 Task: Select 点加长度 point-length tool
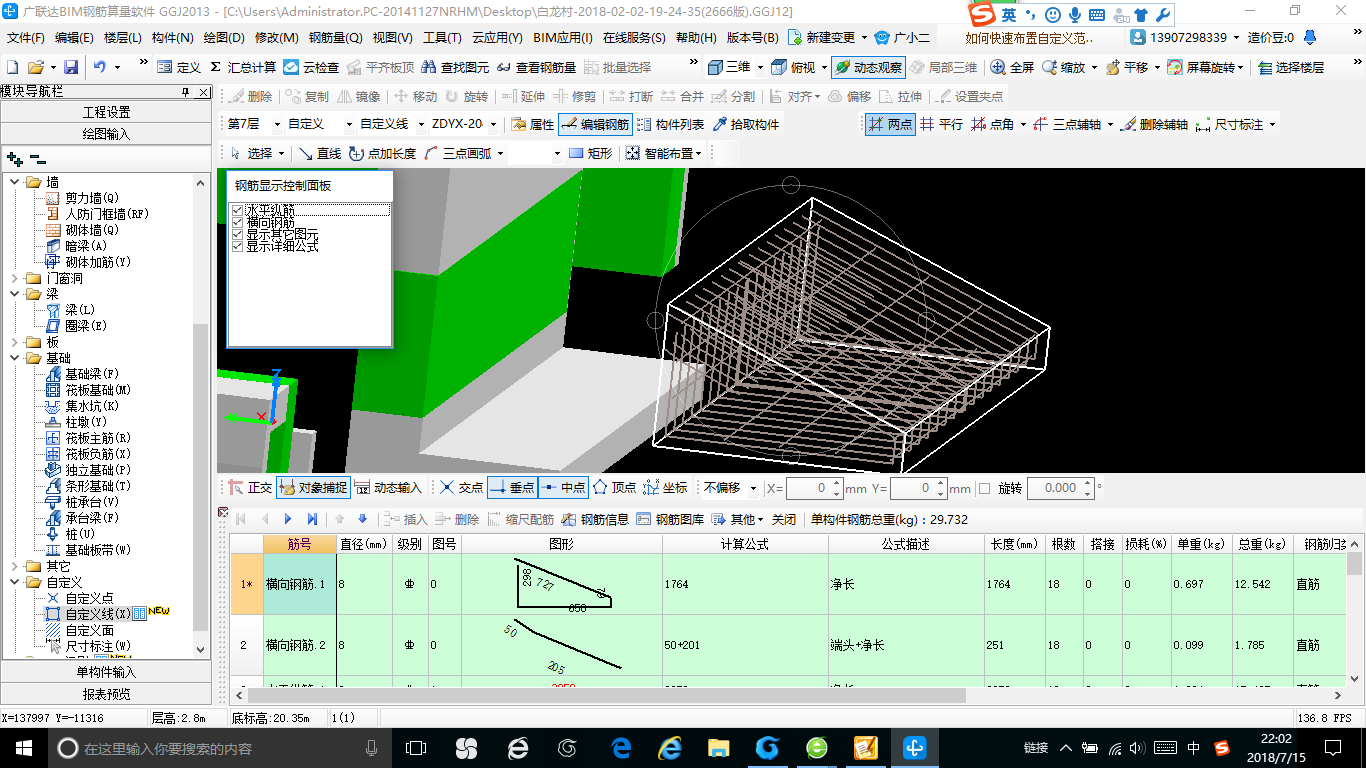tap(382, 153)
